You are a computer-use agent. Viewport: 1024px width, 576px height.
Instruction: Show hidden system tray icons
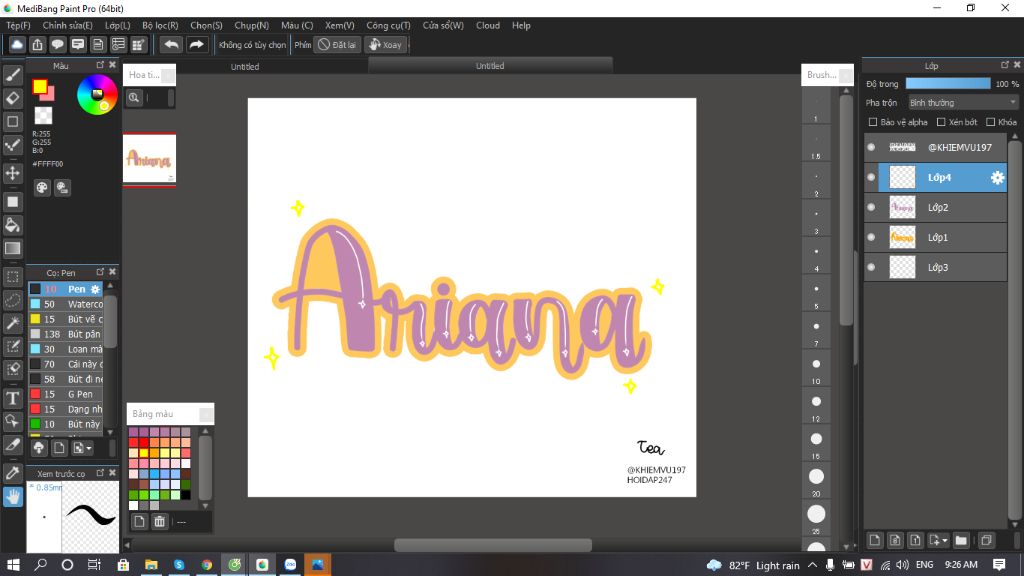click(x=812, y=565)
